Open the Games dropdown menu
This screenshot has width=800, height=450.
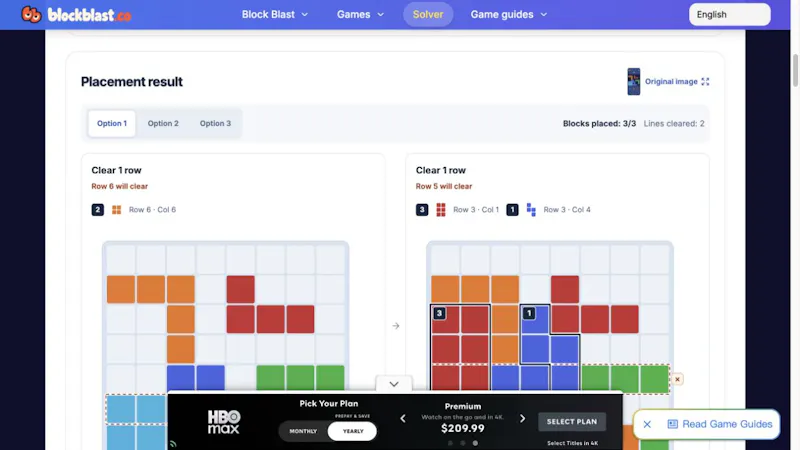(360, 14)
